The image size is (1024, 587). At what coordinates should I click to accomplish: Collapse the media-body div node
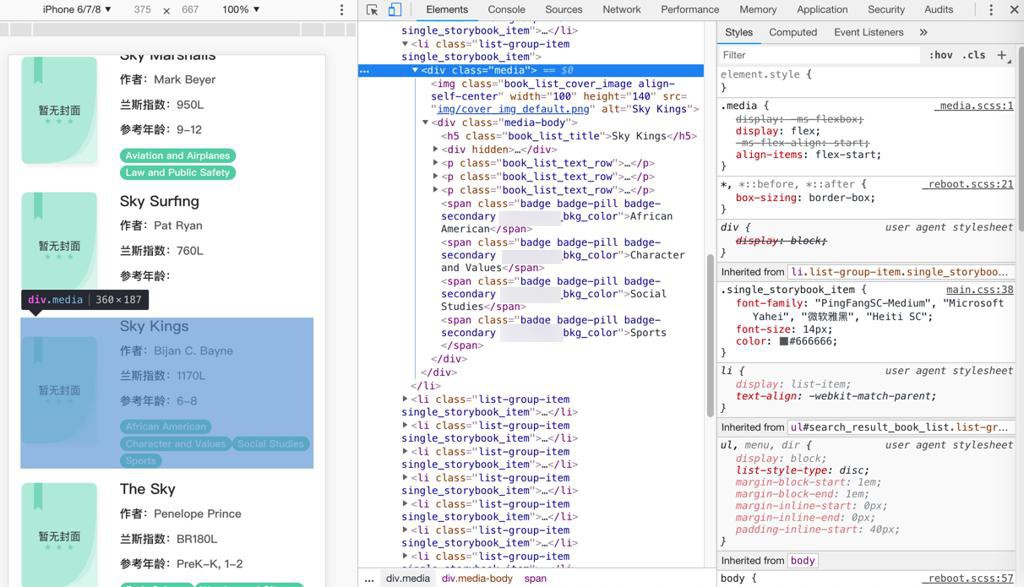[425, 123]
